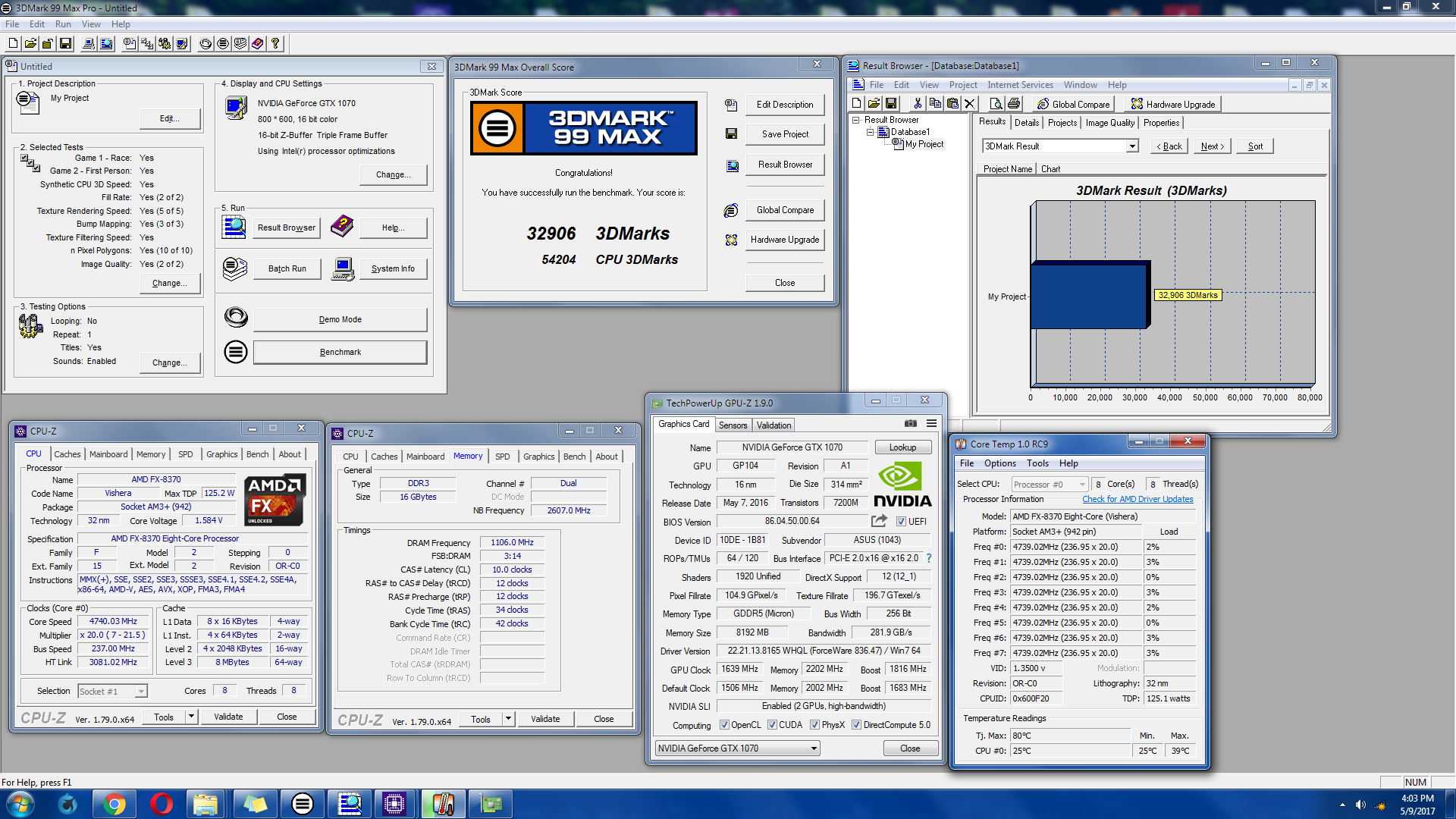The height and width of the screenshot is (819, 1456).
Task: Click the Batch Run toolbar icon
Action: [240, 44]
